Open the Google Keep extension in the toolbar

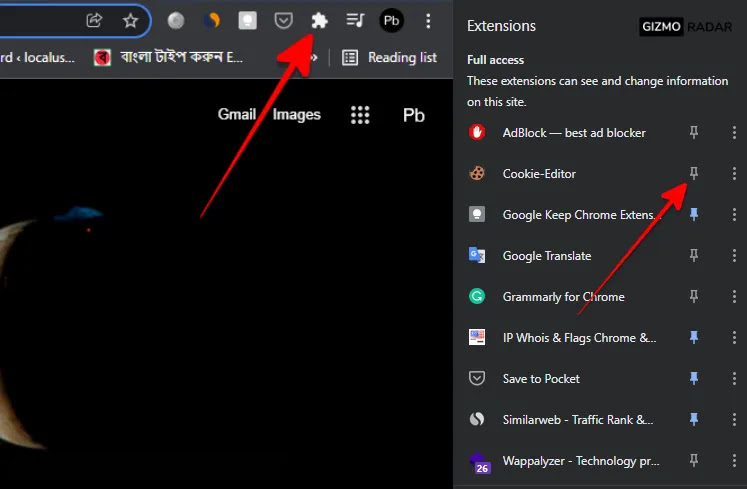tap(247, 20)
